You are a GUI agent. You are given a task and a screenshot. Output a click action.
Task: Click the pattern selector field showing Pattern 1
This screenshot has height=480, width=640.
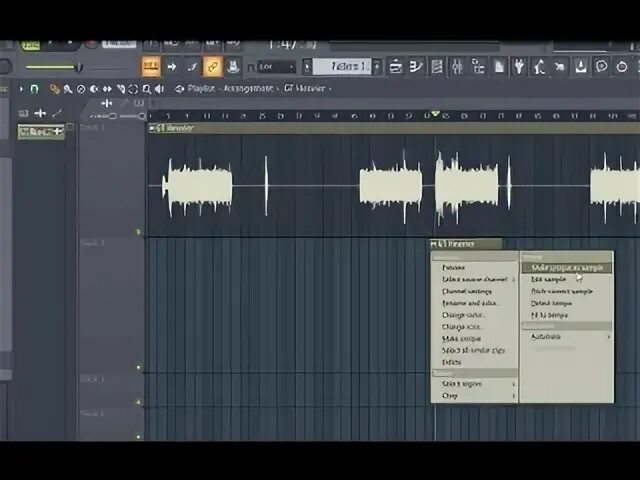[342, 66]
